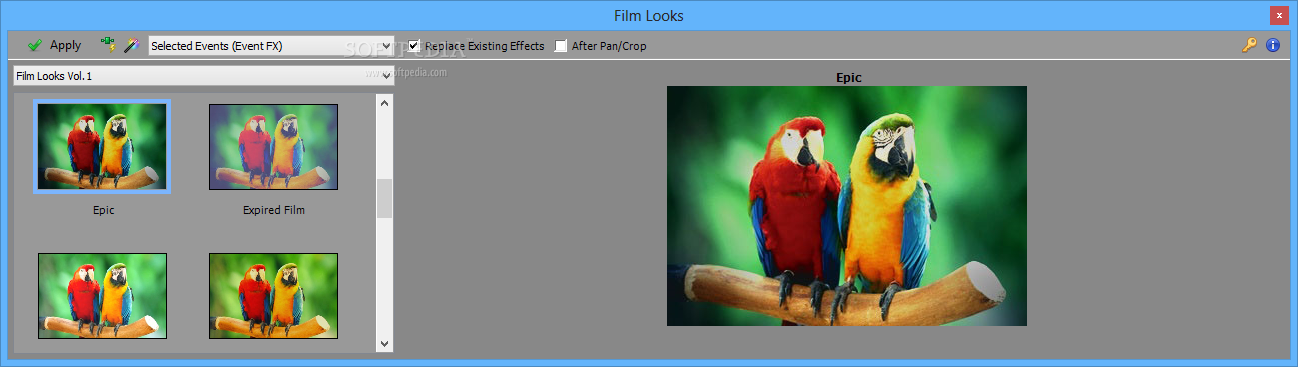
Task: Open the Selected Events (Event FX) dropdown
Action: point(271,45)
